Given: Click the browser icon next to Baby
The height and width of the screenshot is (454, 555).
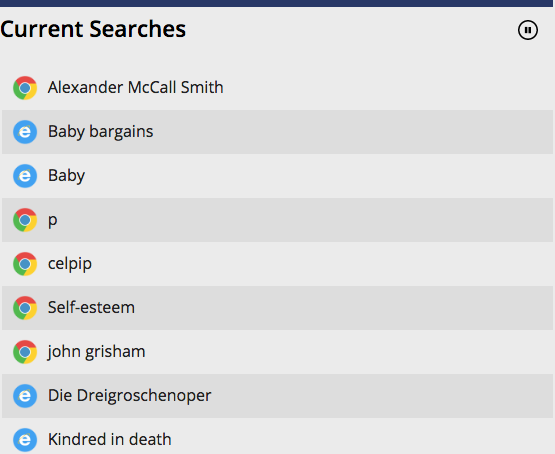Looking at the screenshot, I should (x=25, y=176).
